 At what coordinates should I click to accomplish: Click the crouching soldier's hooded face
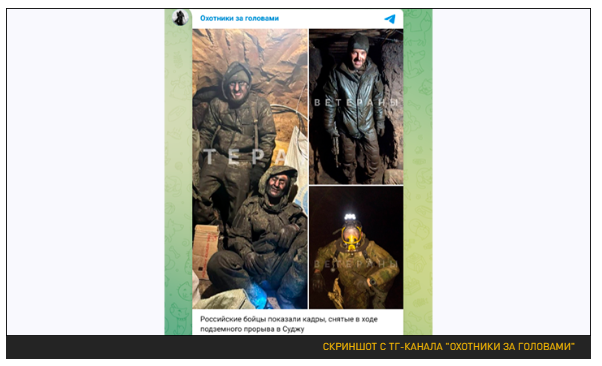tap(278, 186)
